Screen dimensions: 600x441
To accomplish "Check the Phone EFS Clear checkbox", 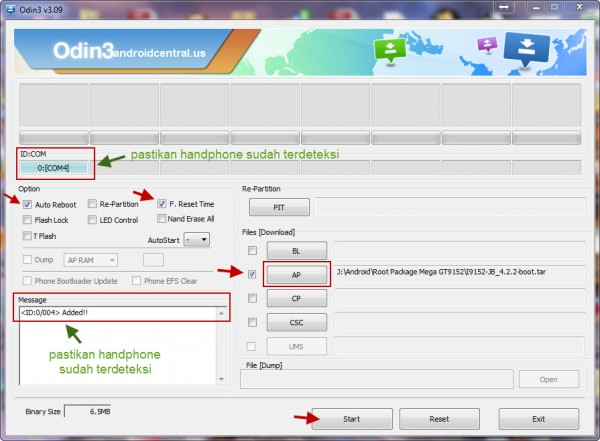I will [136, 281].
